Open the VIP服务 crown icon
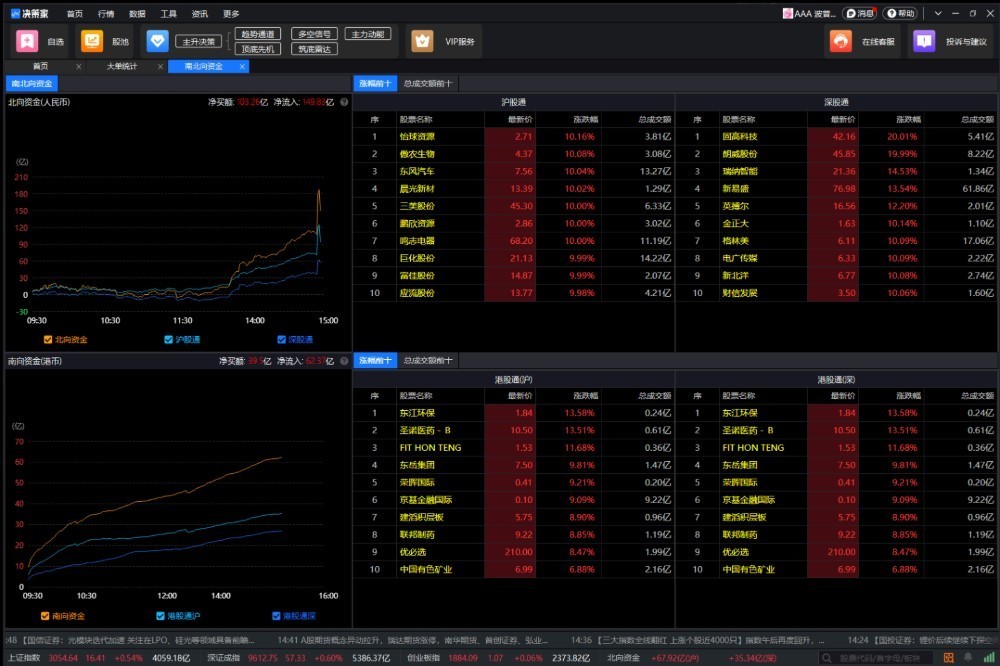The image size is (1000, 666). coord(422,41)
